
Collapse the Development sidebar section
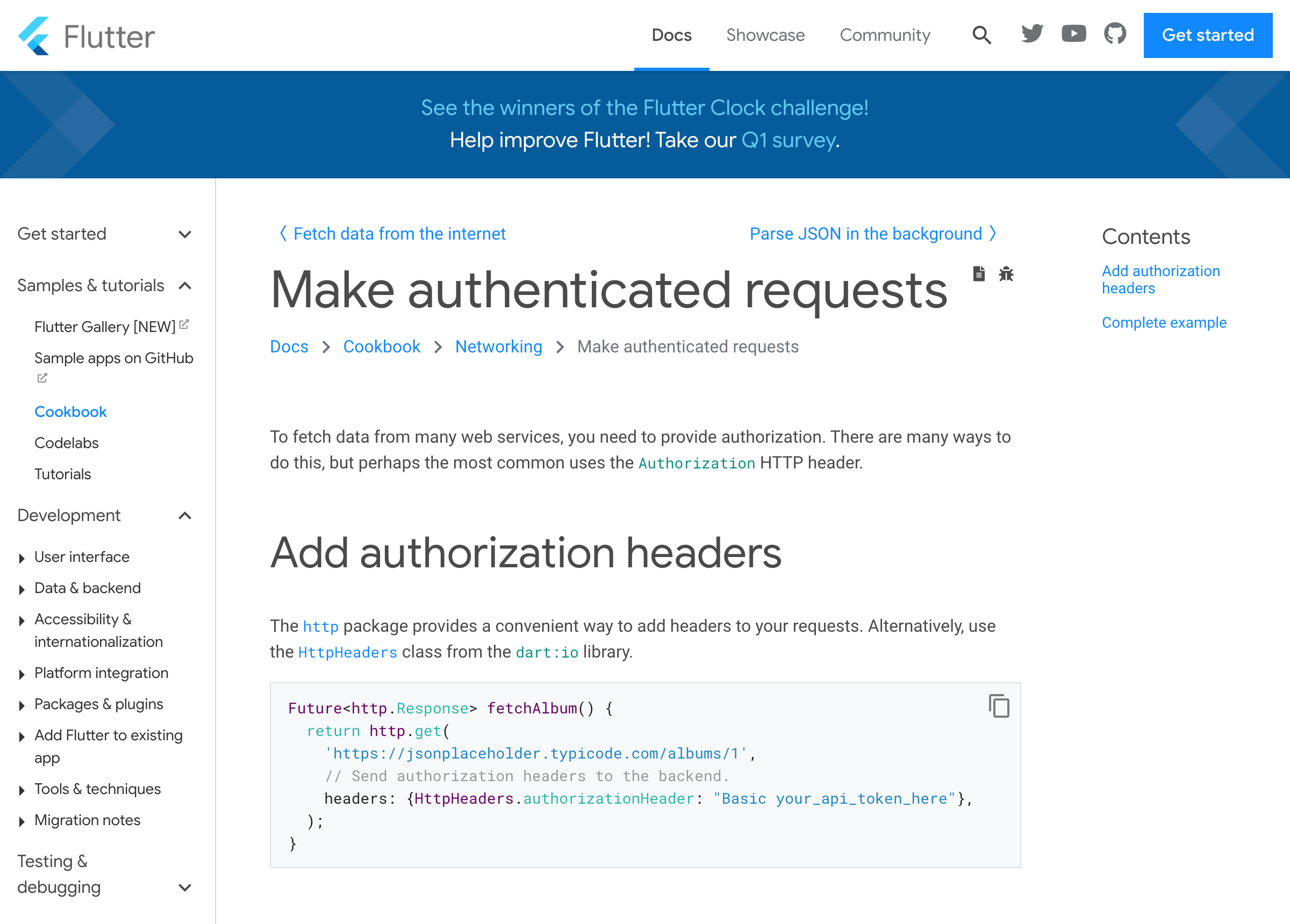[x=185, y=516]
